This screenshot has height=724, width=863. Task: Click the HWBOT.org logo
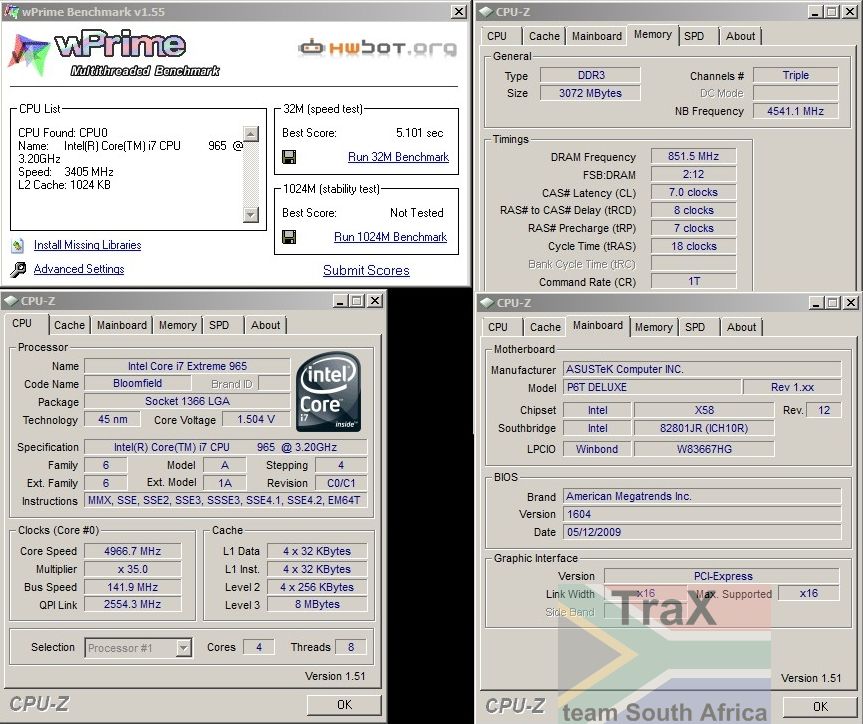[x=378, y=48]
